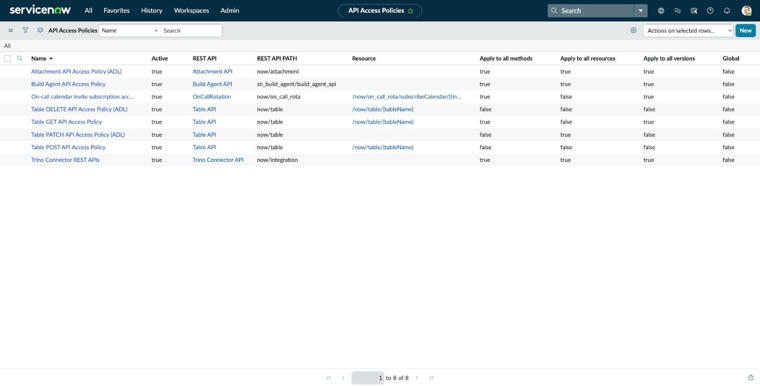Open the notifications bell
This screenshot has width=760, height=387.
click(727, 11)
